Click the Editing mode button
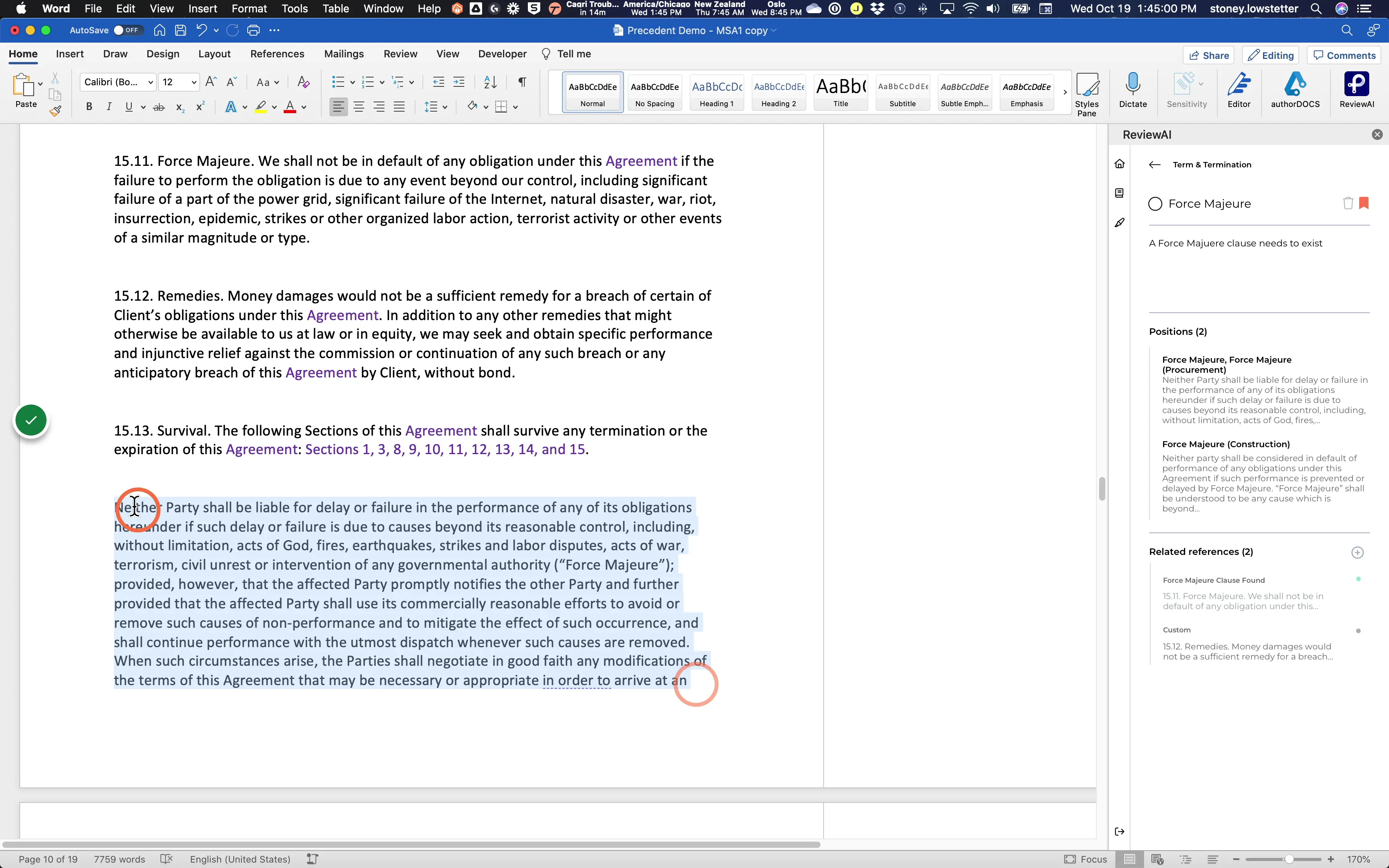The width and height of the screenshot is (1389, 868). tap(1270, 55)
